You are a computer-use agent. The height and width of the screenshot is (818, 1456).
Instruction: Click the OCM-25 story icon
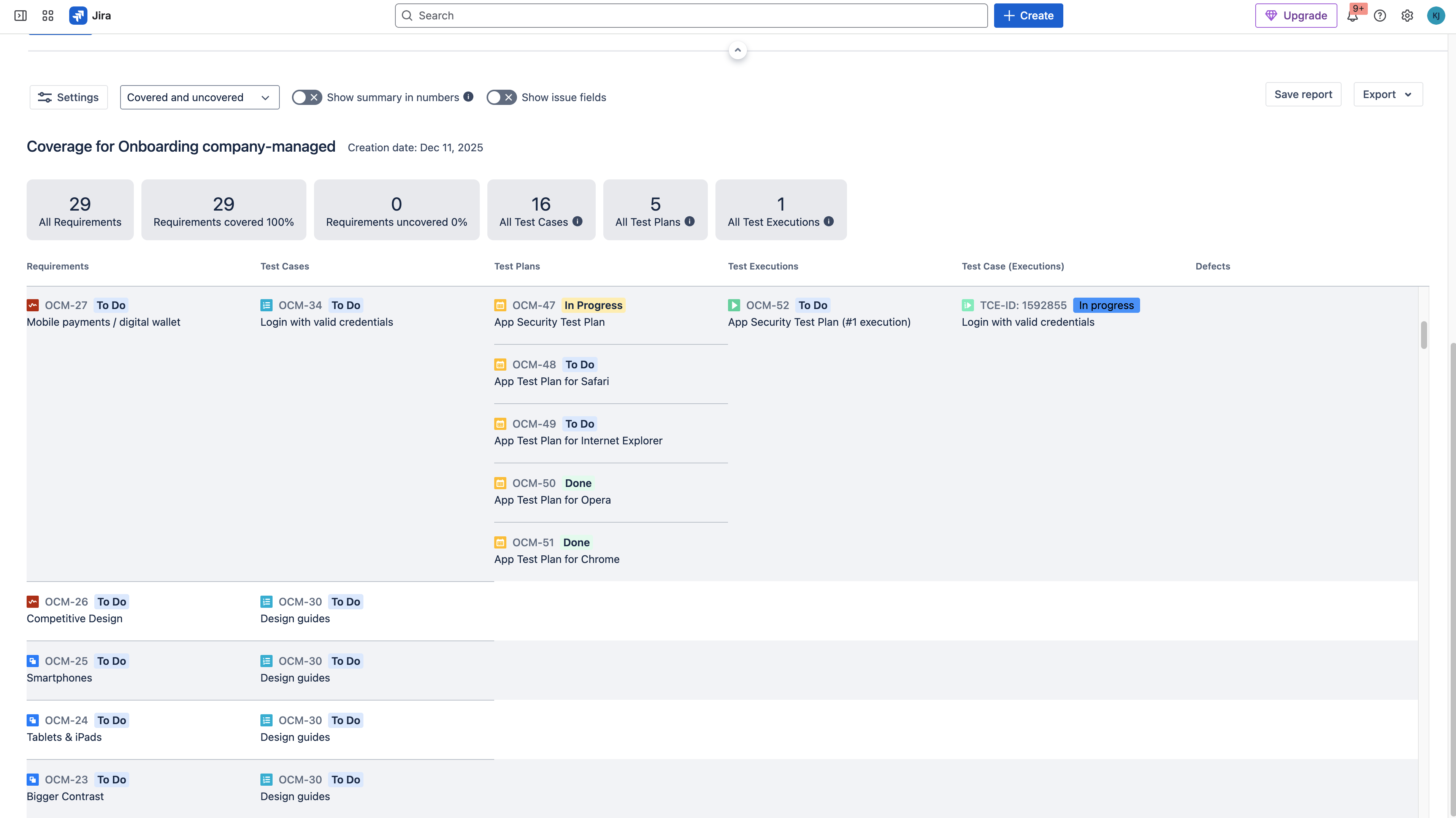(x=33, y=661)
